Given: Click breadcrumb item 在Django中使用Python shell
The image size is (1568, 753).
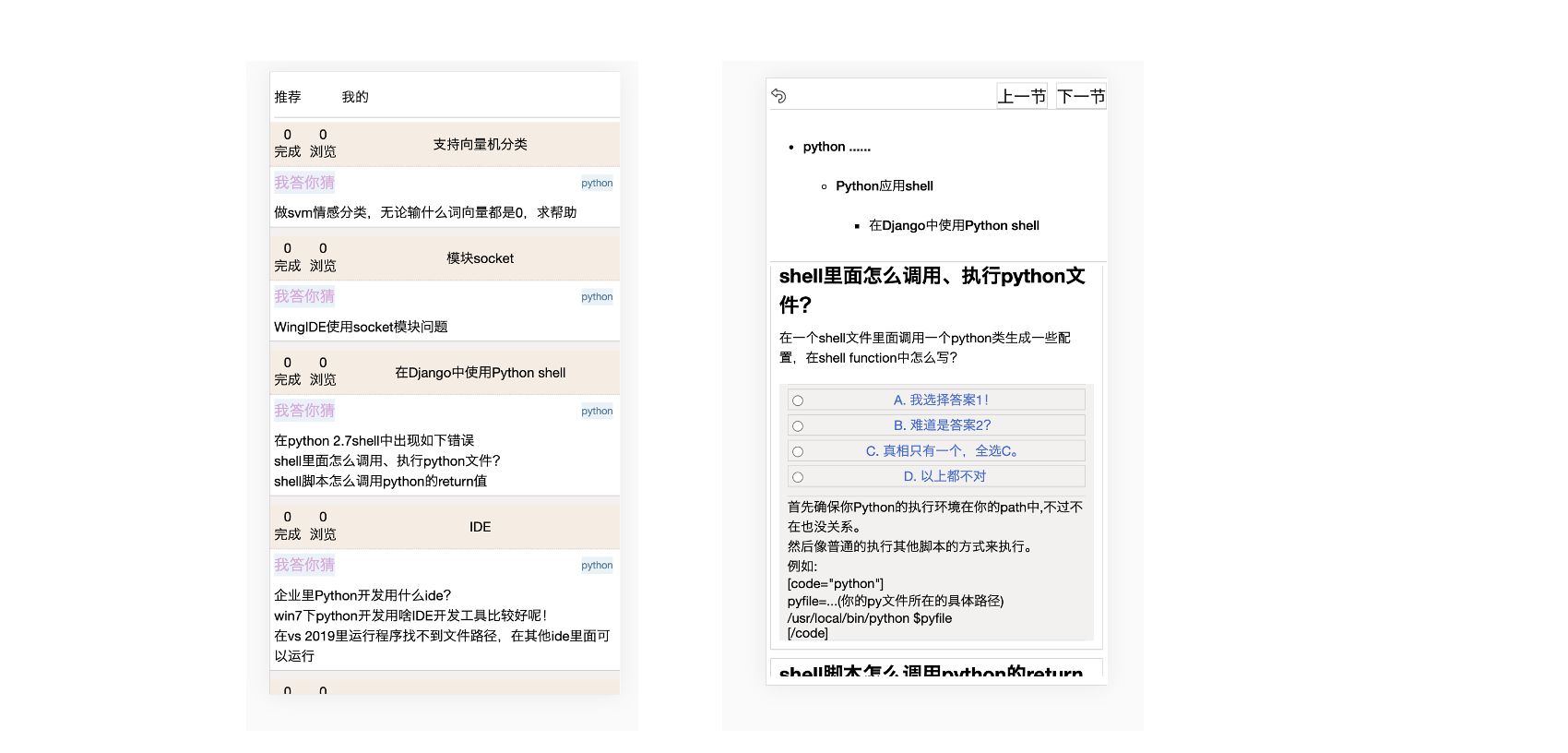Looking at the screenshot, I should (x=954, y=225).
